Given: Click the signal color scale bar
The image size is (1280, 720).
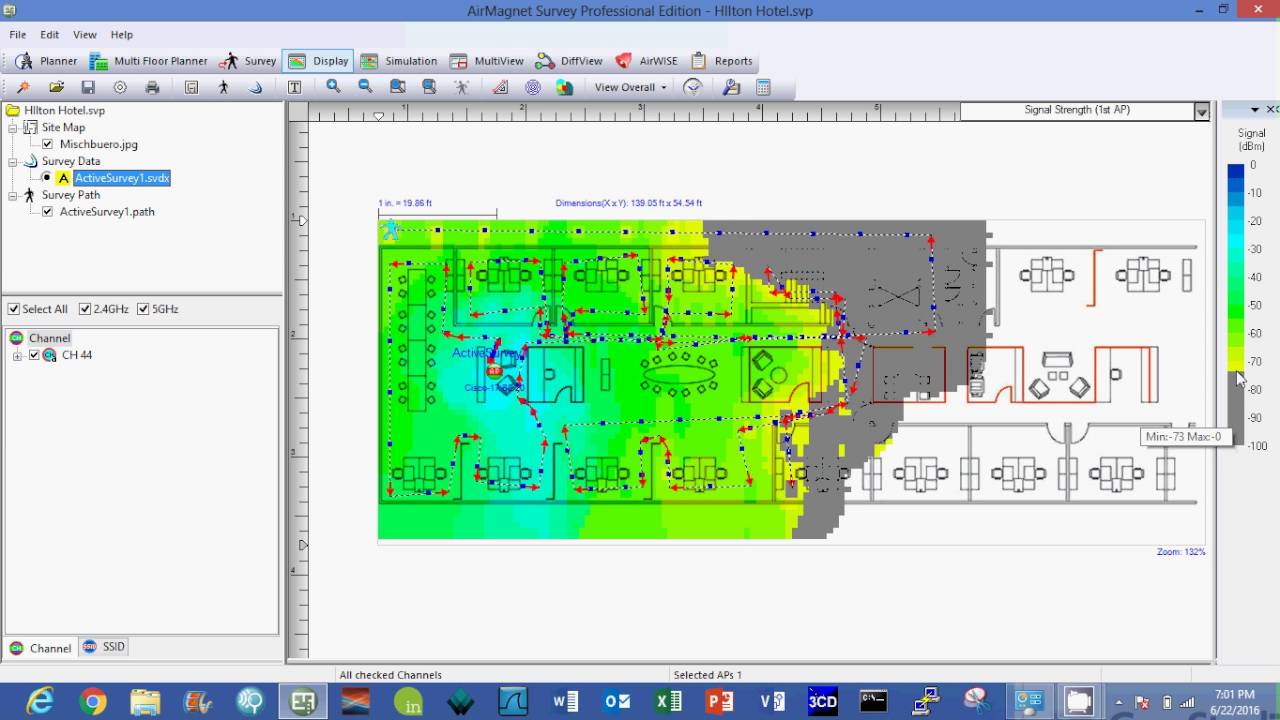Looking at the screenshot, I should click(1236, 305).
